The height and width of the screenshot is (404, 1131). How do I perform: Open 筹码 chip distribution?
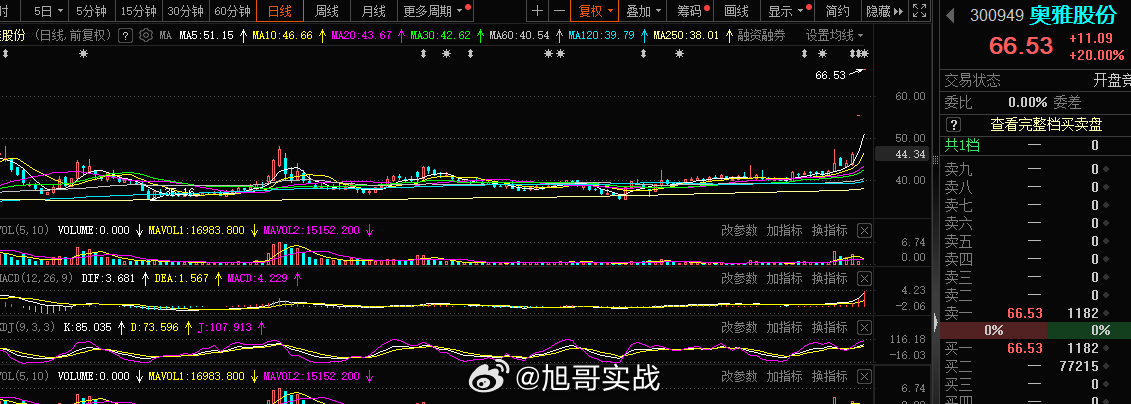point(691,11)
